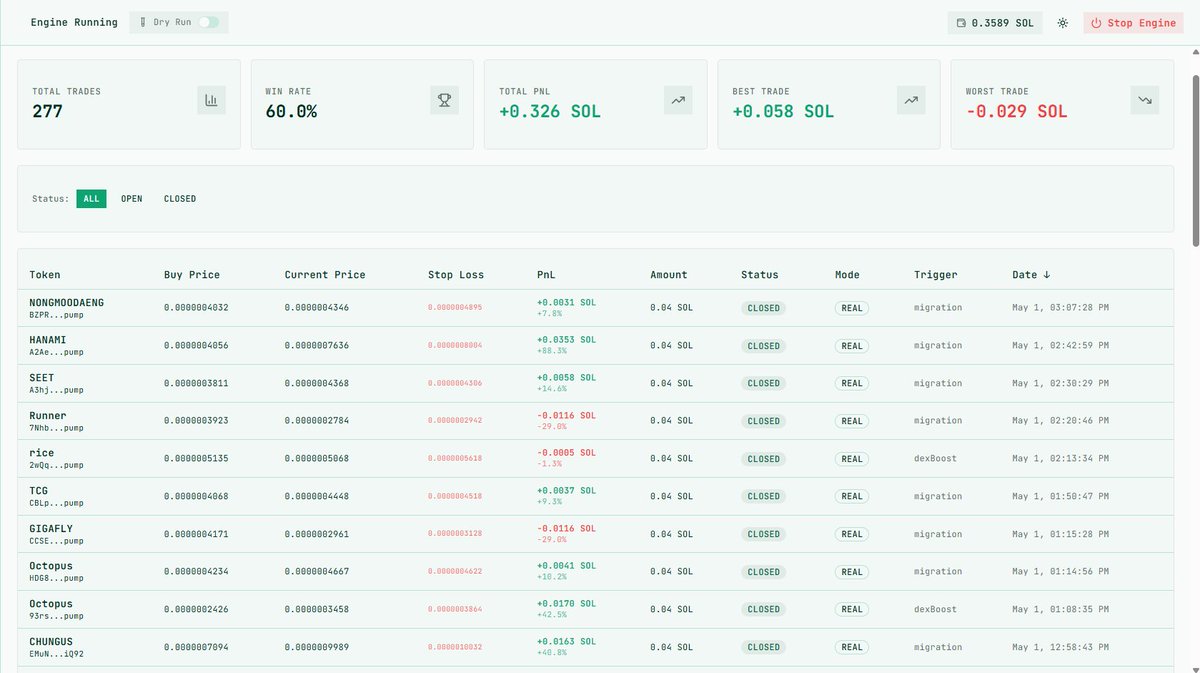The image size is (1200, 673).
Task: Filter trades by OPEN status
Action: click(132, 199)
